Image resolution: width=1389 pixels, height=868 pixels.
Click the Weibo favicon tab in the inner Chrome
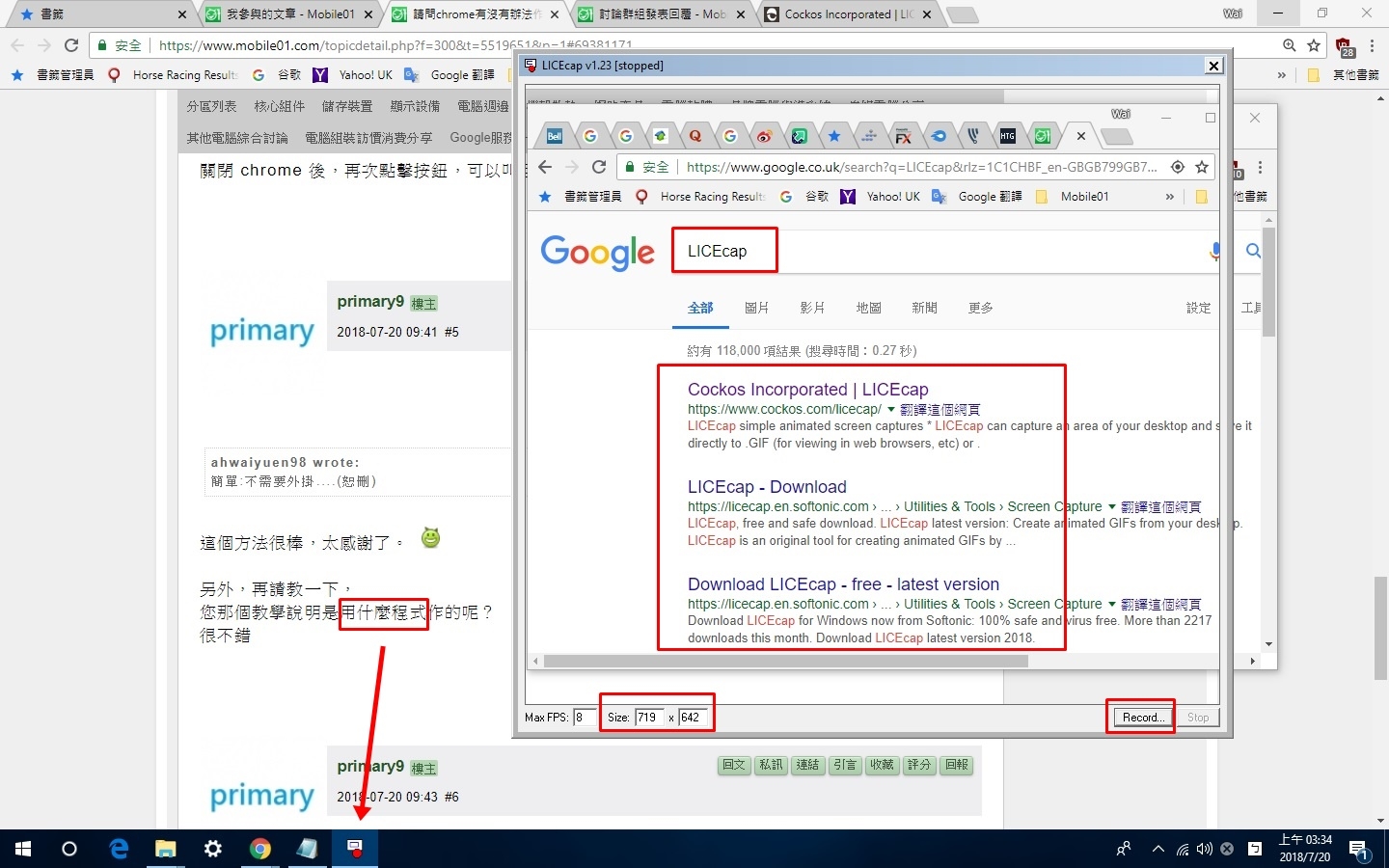coord(764,136)
